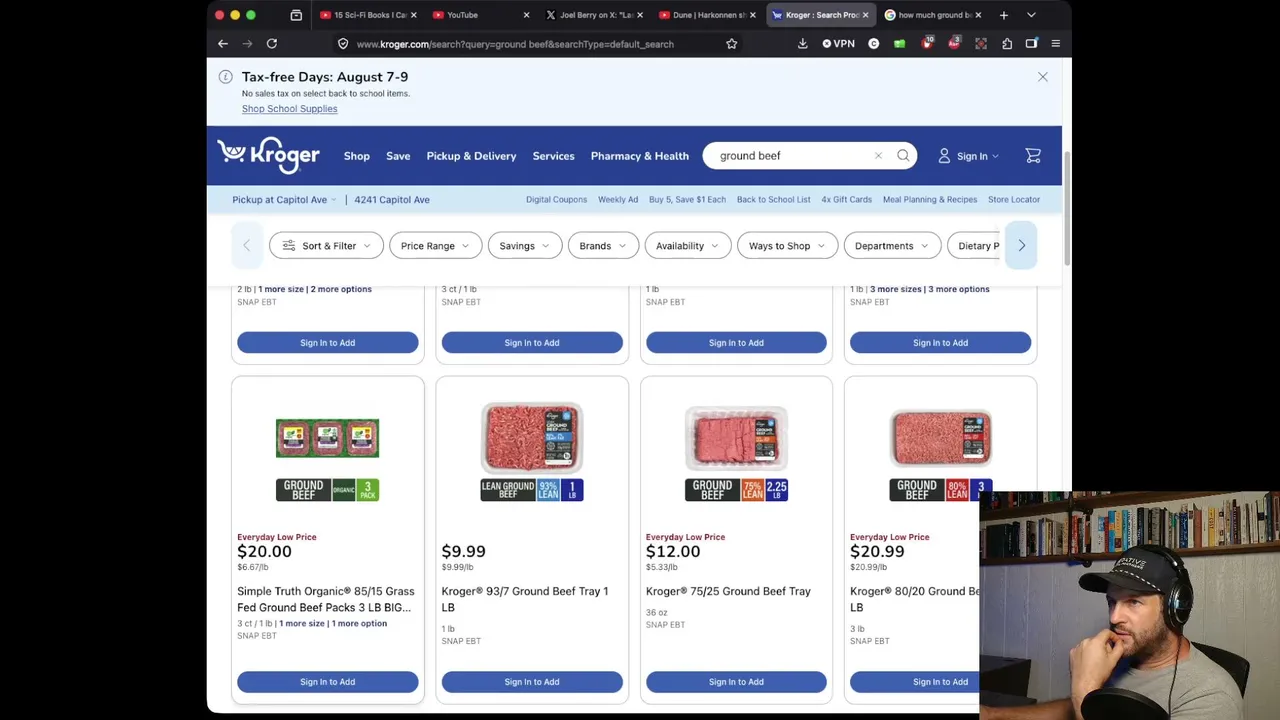Dismiss the Tax-free Days banner
The width and height of the screenshot is (1280, 720).
pyautogui.click(x=1042, y=77)
